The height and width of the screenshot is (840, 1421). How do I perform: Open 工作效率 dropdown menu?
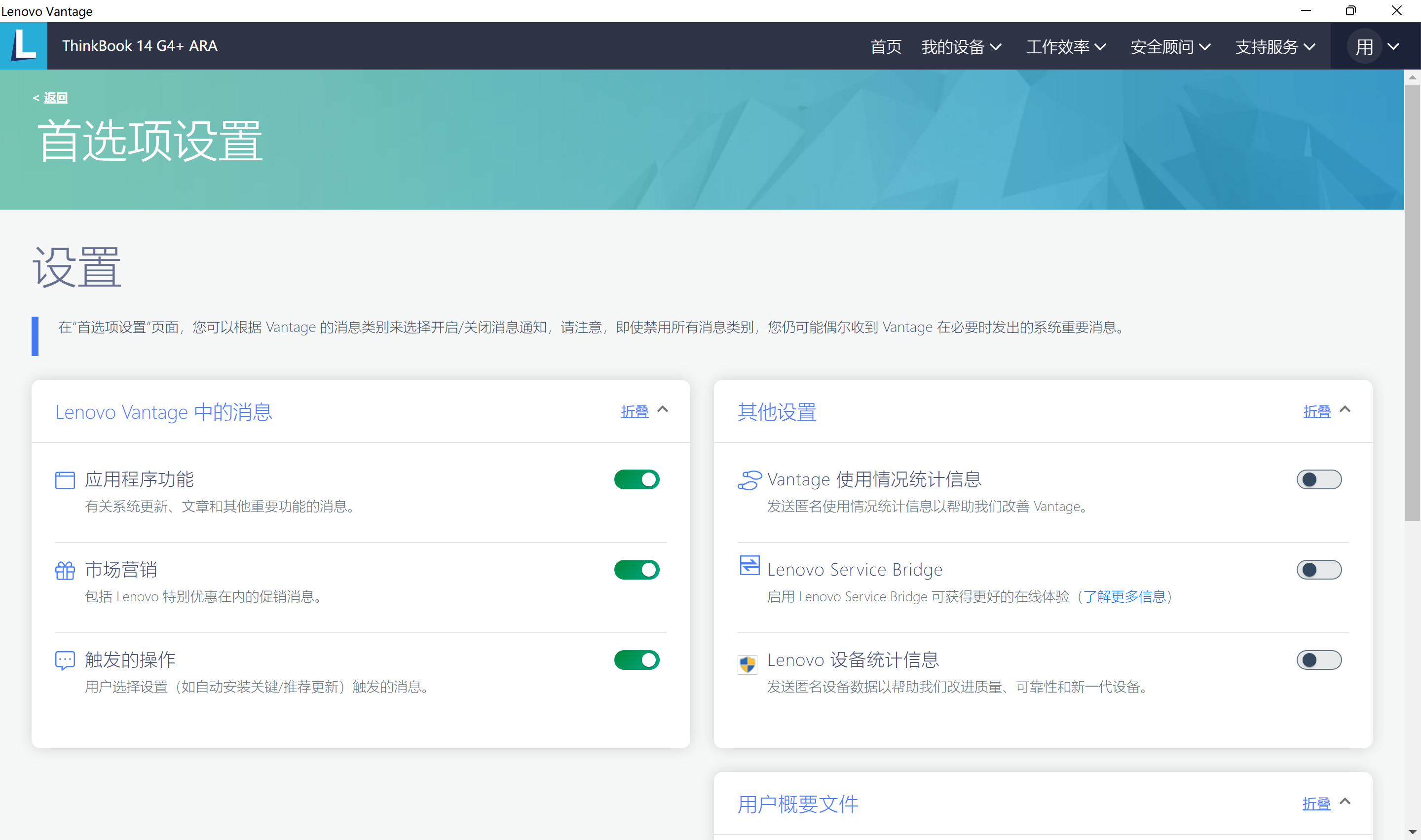[x=1066, y=46]
